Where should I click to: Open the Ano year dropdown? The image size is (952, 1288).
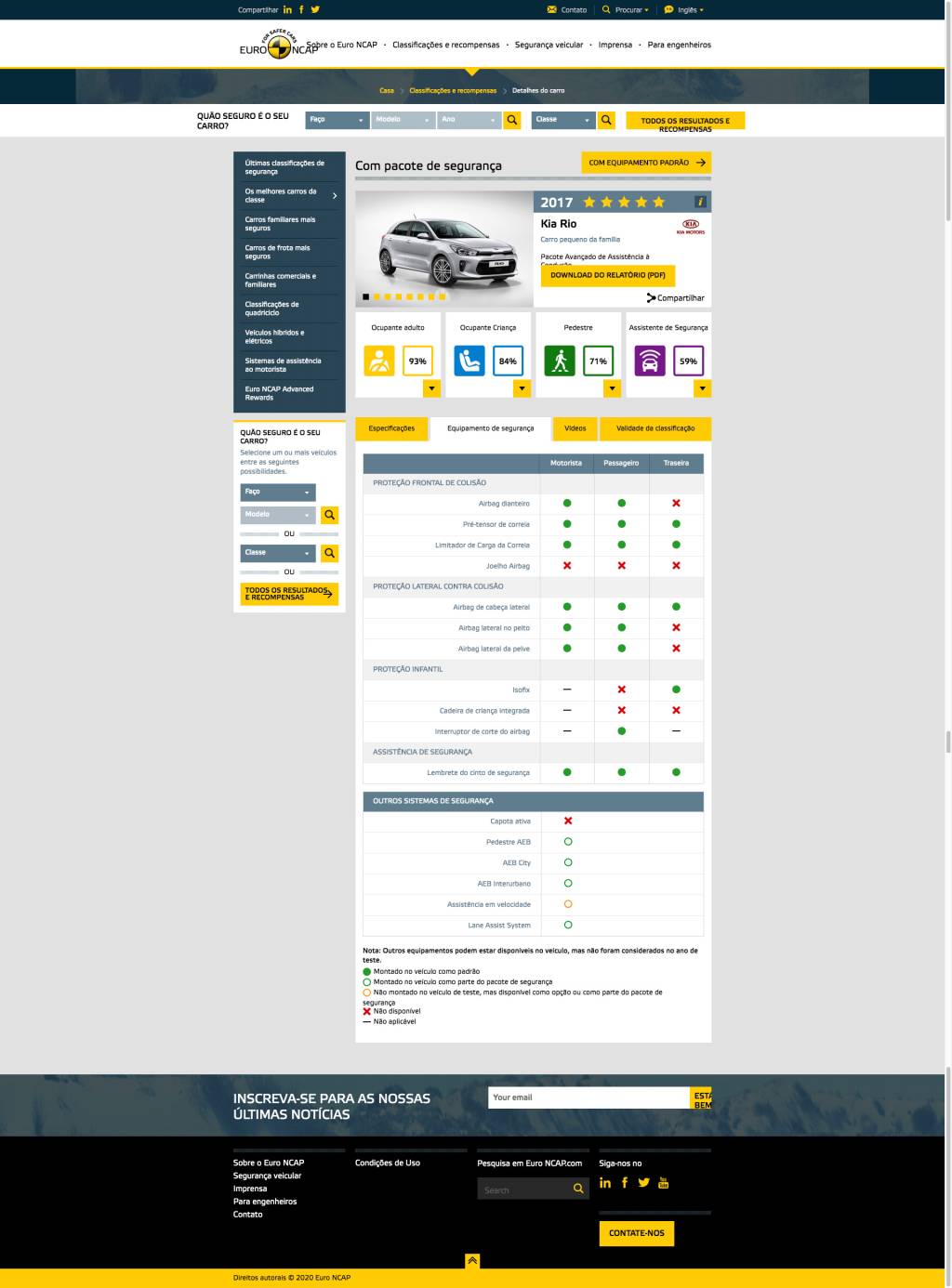coord(469,120)
